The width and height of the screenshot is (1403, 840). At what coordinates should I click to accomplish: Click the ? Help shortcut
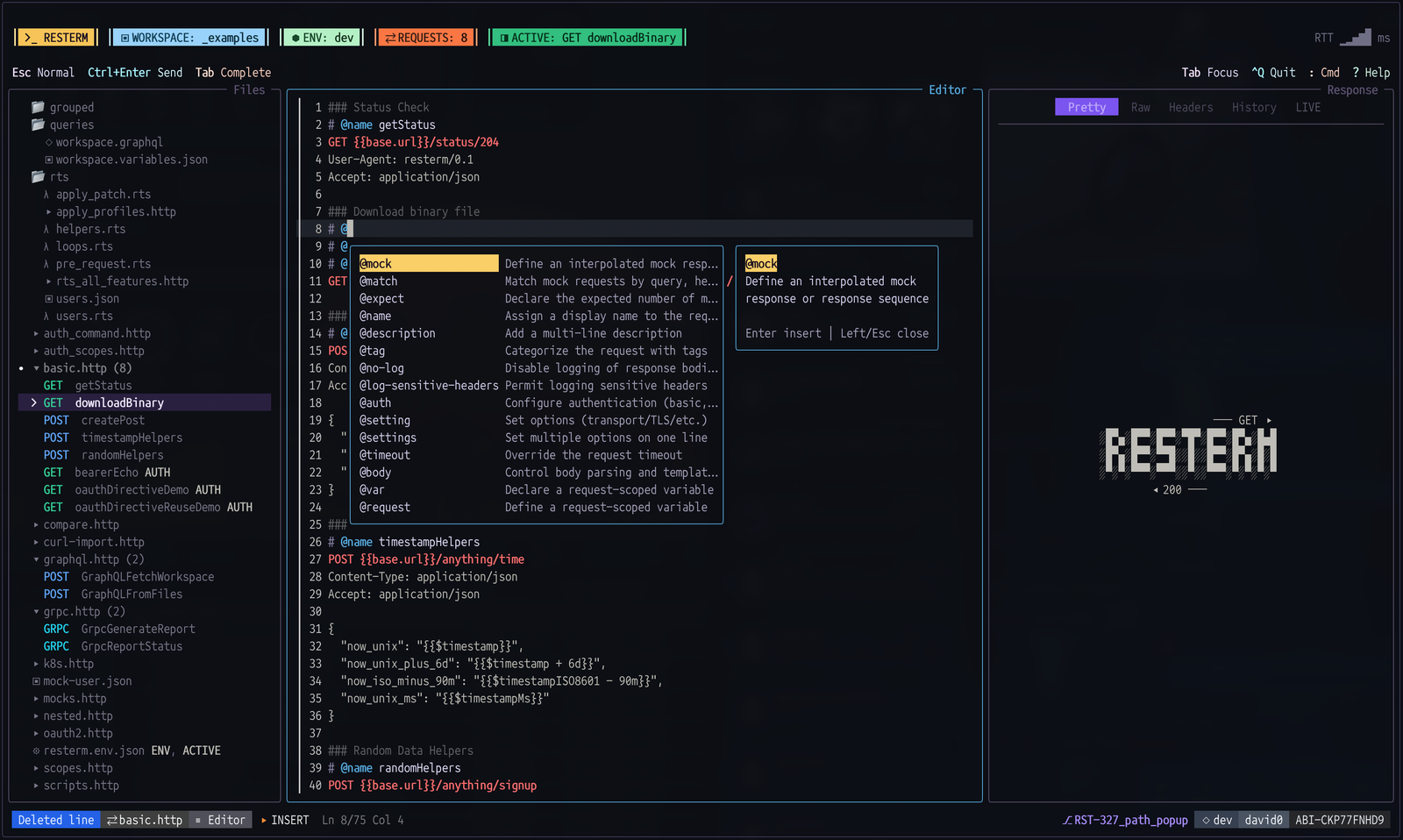pyautogui.click(x=1371, y=73)
